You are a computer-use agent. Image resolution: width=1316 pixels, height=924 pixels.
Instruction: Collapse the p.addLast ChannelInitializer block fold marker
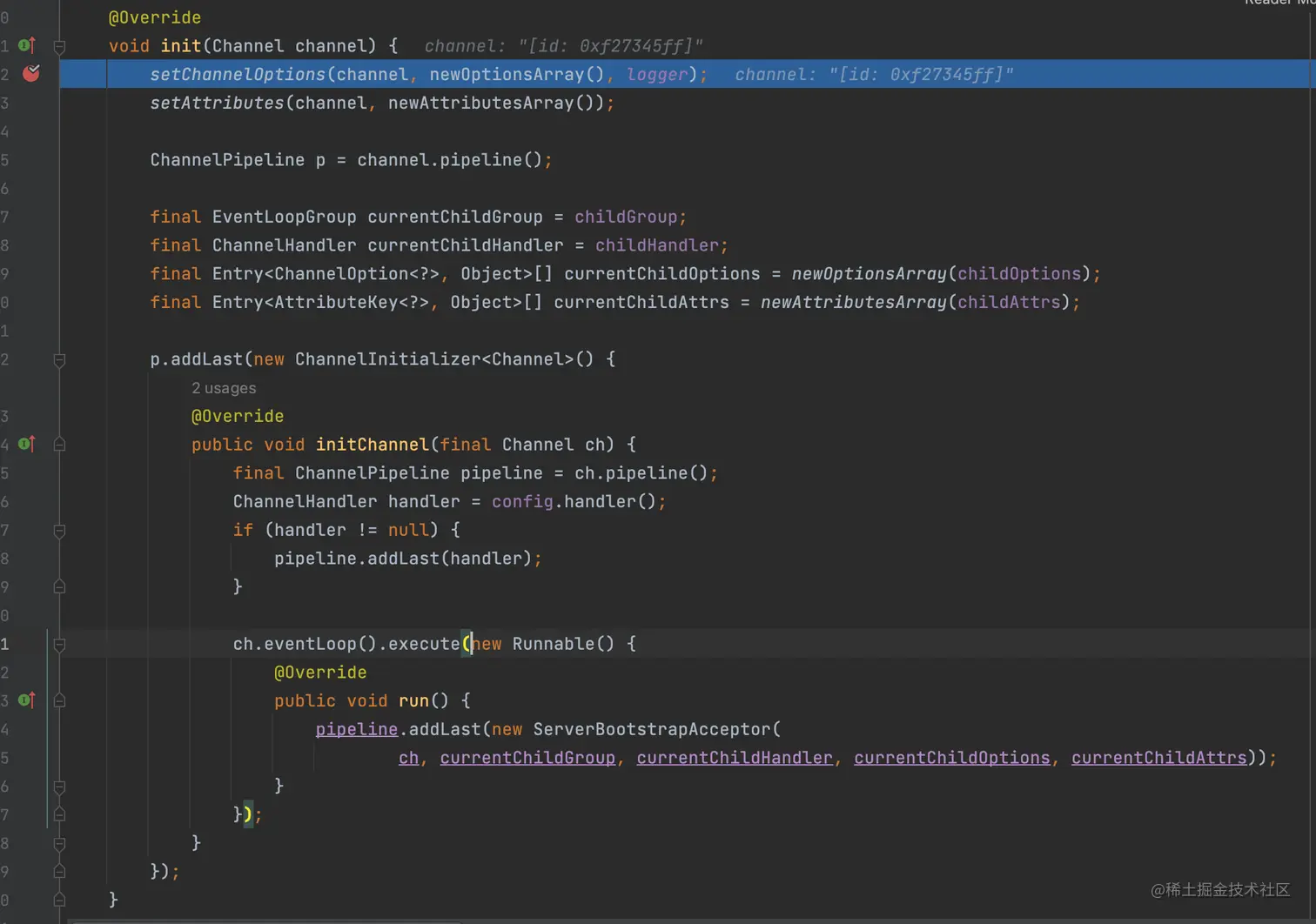pos(59,359)
